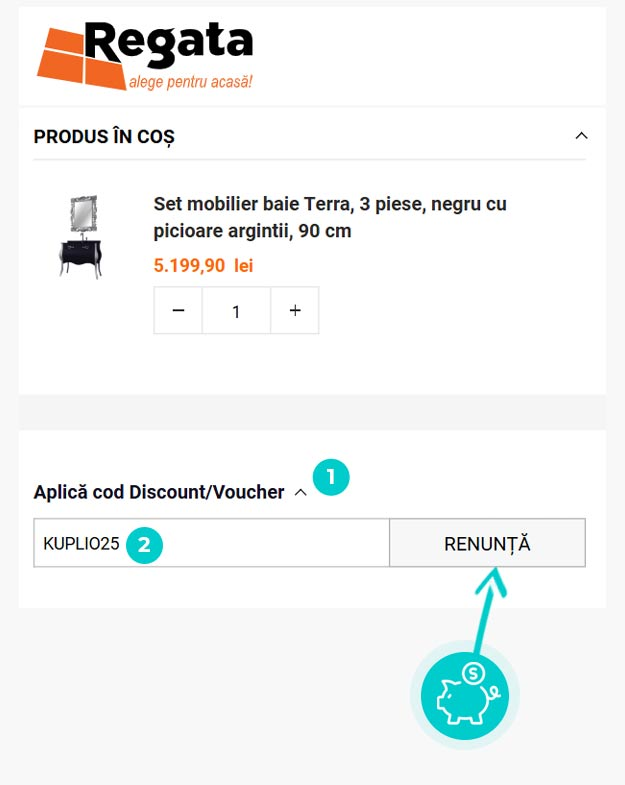625x785 pixels.
Task: Collapse the Discount/Voucher chevron arrow
Action: tap(301, 492)
